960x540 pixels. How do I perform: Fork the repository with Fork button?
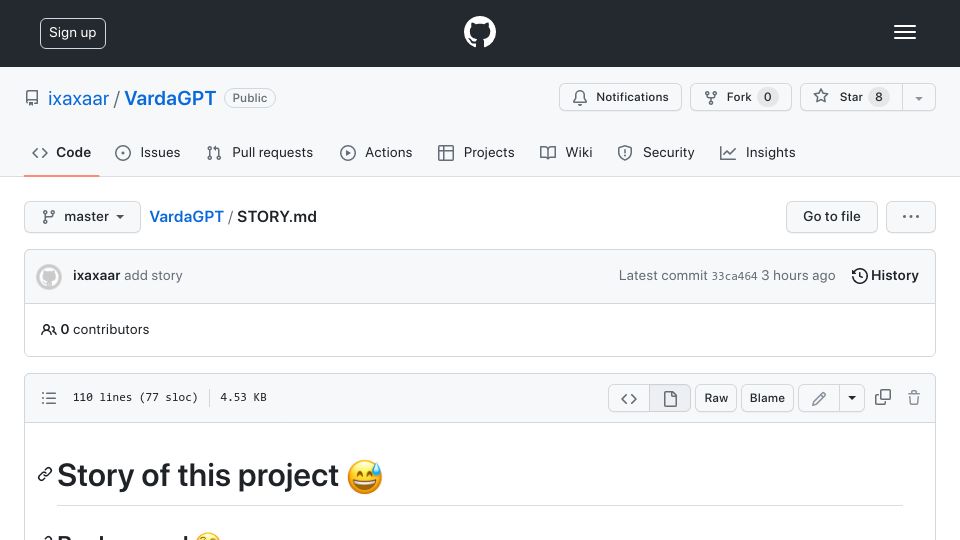[741, 97]
